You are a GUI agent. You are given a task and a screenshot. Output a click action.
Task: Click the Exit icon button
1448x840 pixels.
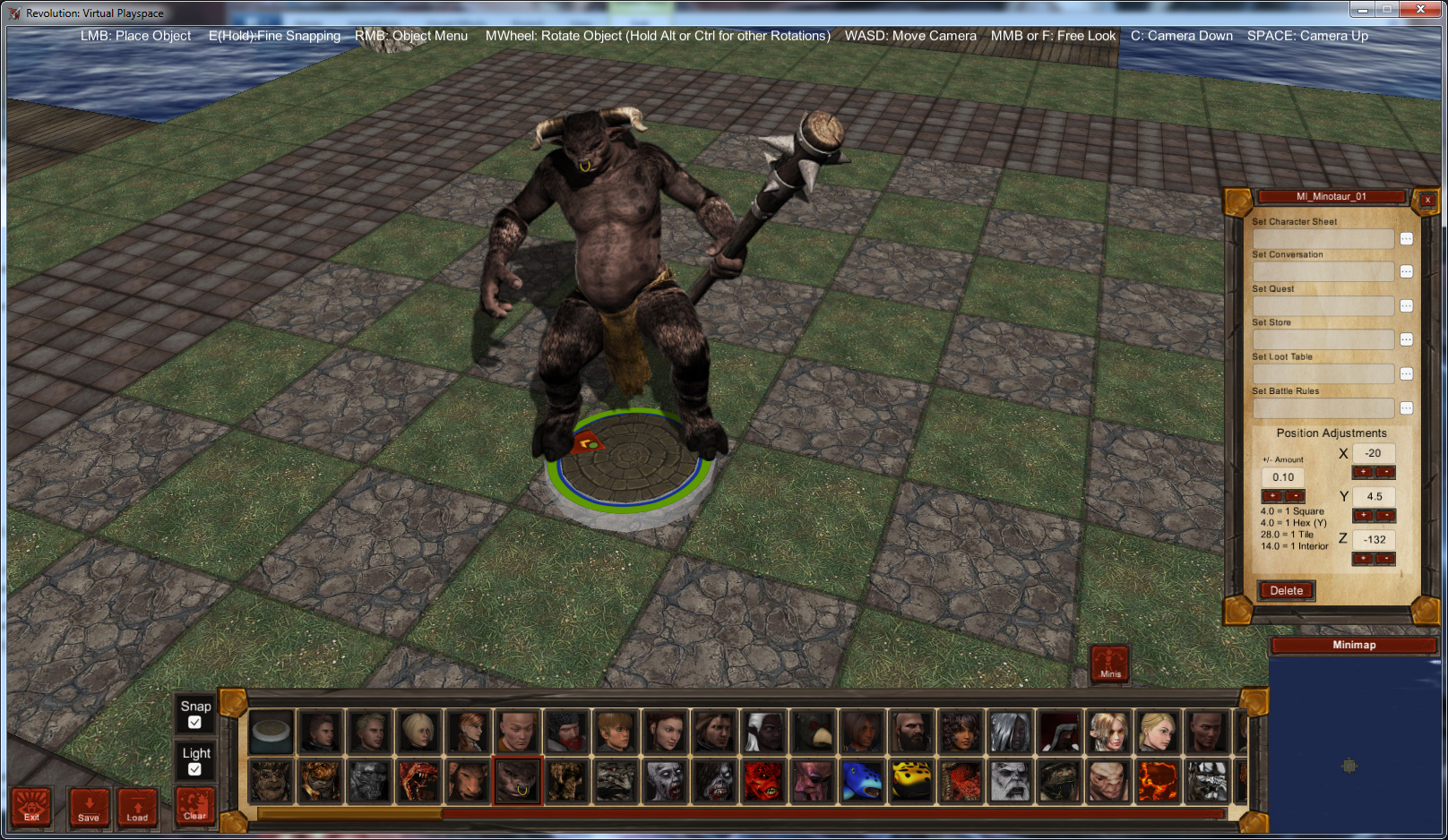pos(32,808)
